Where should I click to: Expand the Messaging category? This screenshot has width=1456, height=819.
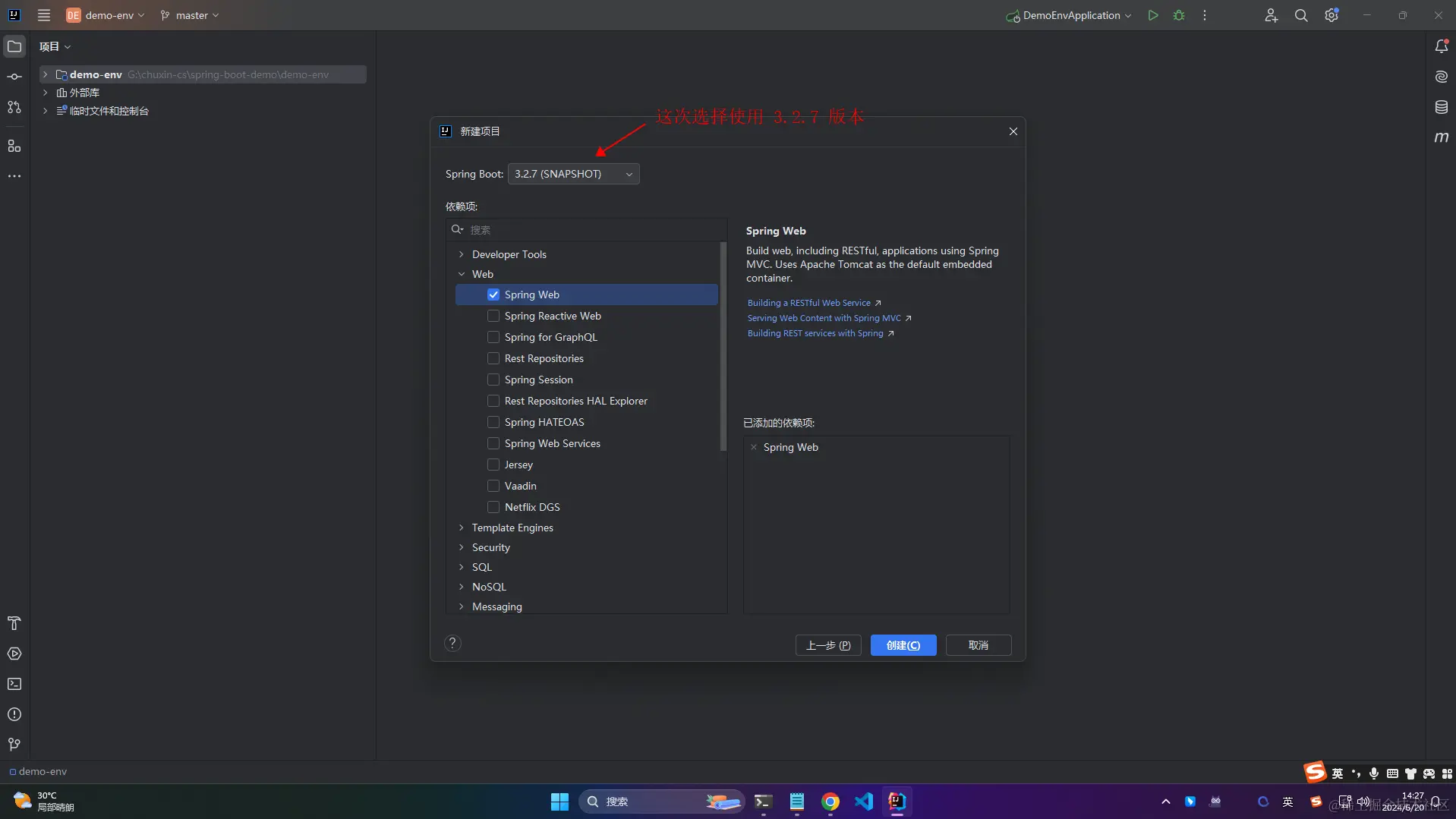pos(462,606)
